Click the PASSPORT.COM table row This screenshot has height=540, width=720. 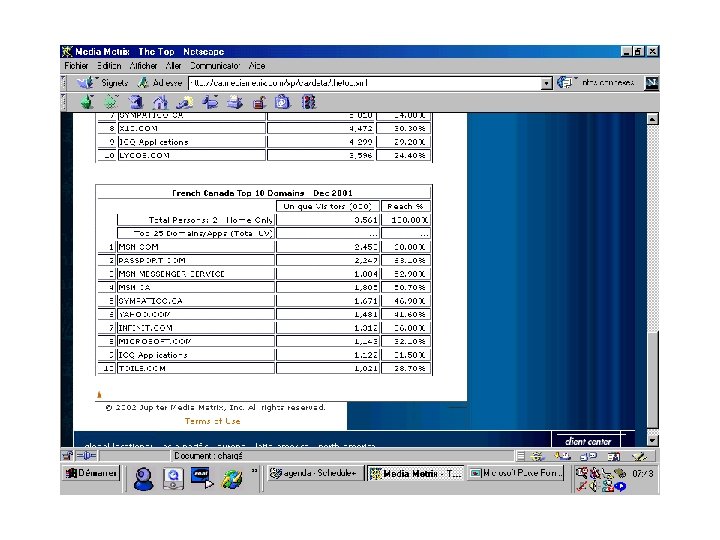tap(264, 260)
